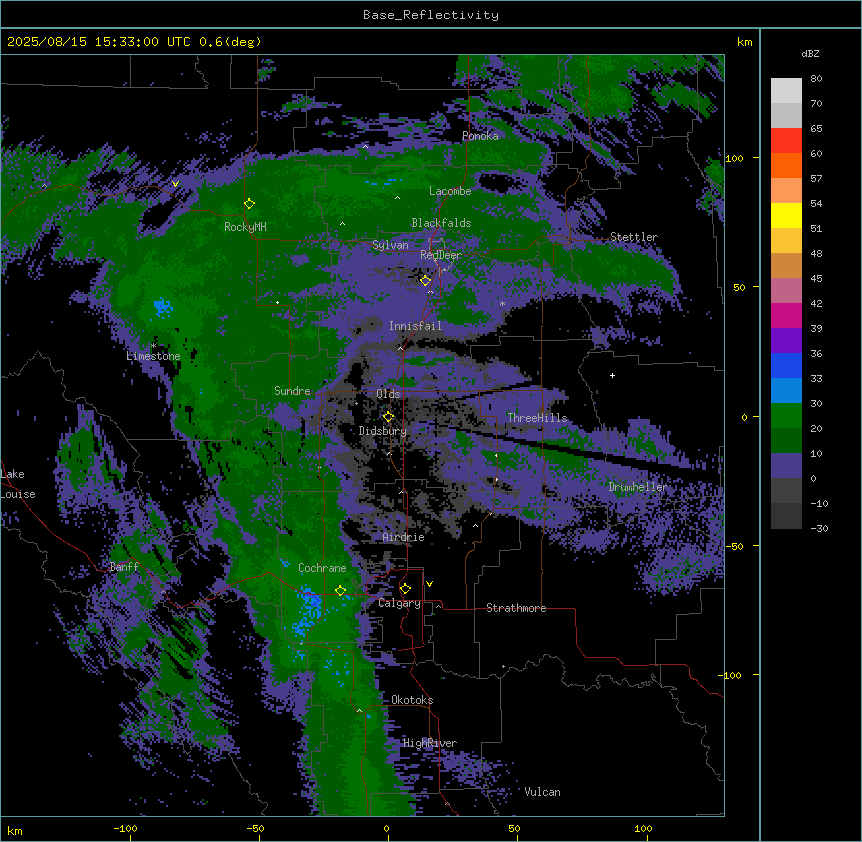Click the -30 value in dBZ legend
Viewport: 862px width, 842px height.
(819, 529)
